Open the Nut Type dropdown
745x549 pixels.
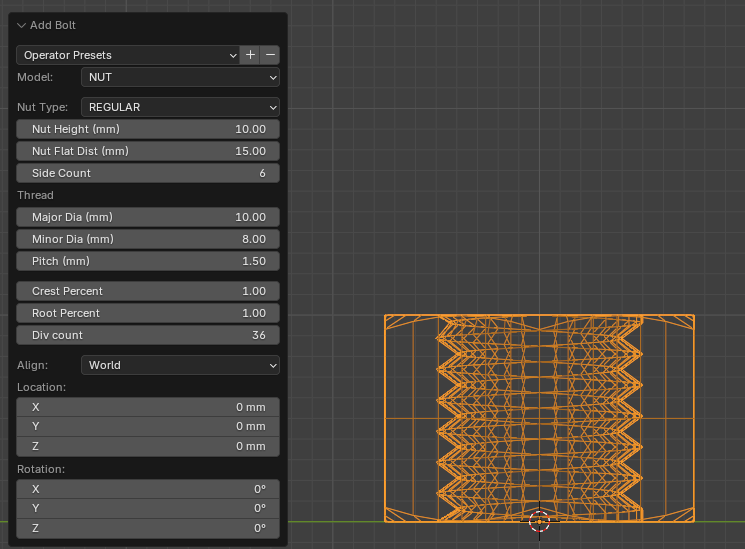180,107
